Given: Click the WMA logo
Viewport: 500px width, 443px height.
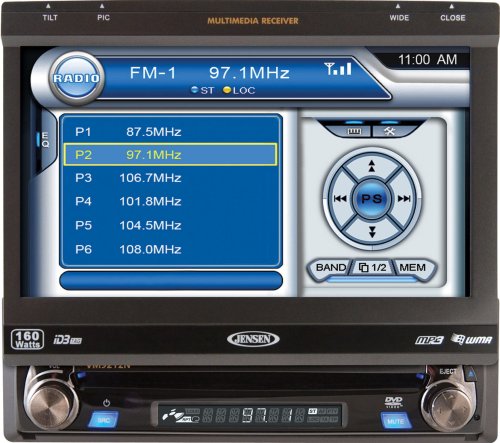Looking at the screenshot, I should tap(471, 339).
